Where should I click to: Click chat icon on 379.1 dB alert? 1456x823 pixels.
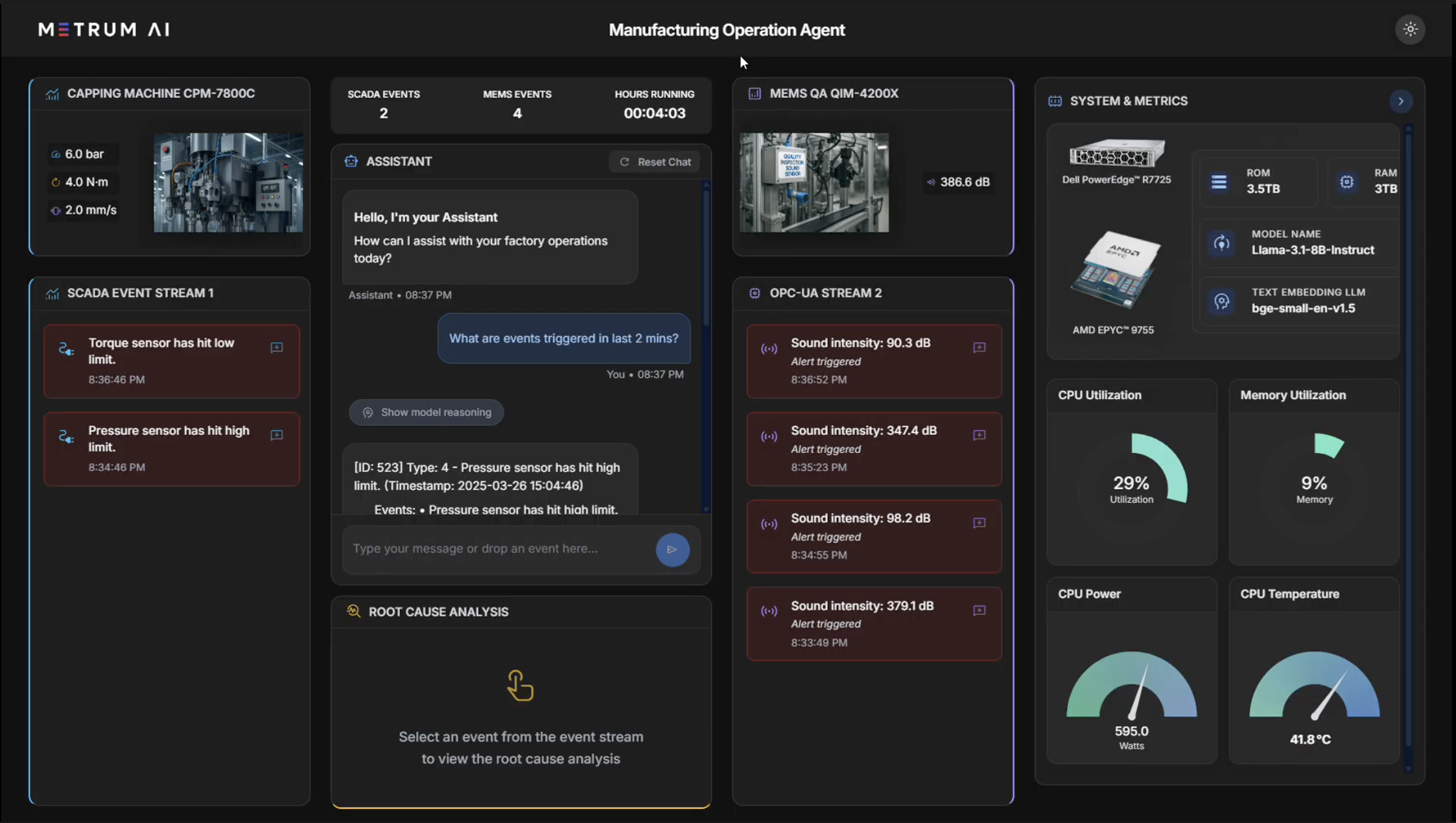pyautogui.click(x=979, y=610)
